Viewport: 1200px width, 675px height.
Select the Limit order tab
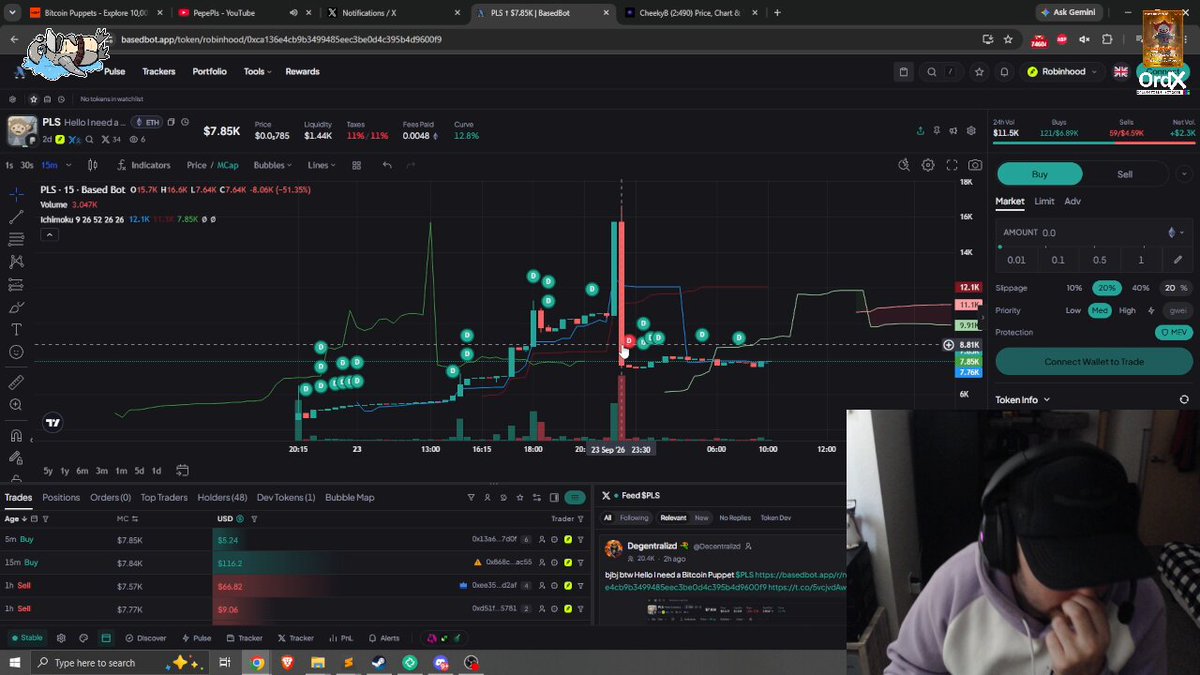1044,201
